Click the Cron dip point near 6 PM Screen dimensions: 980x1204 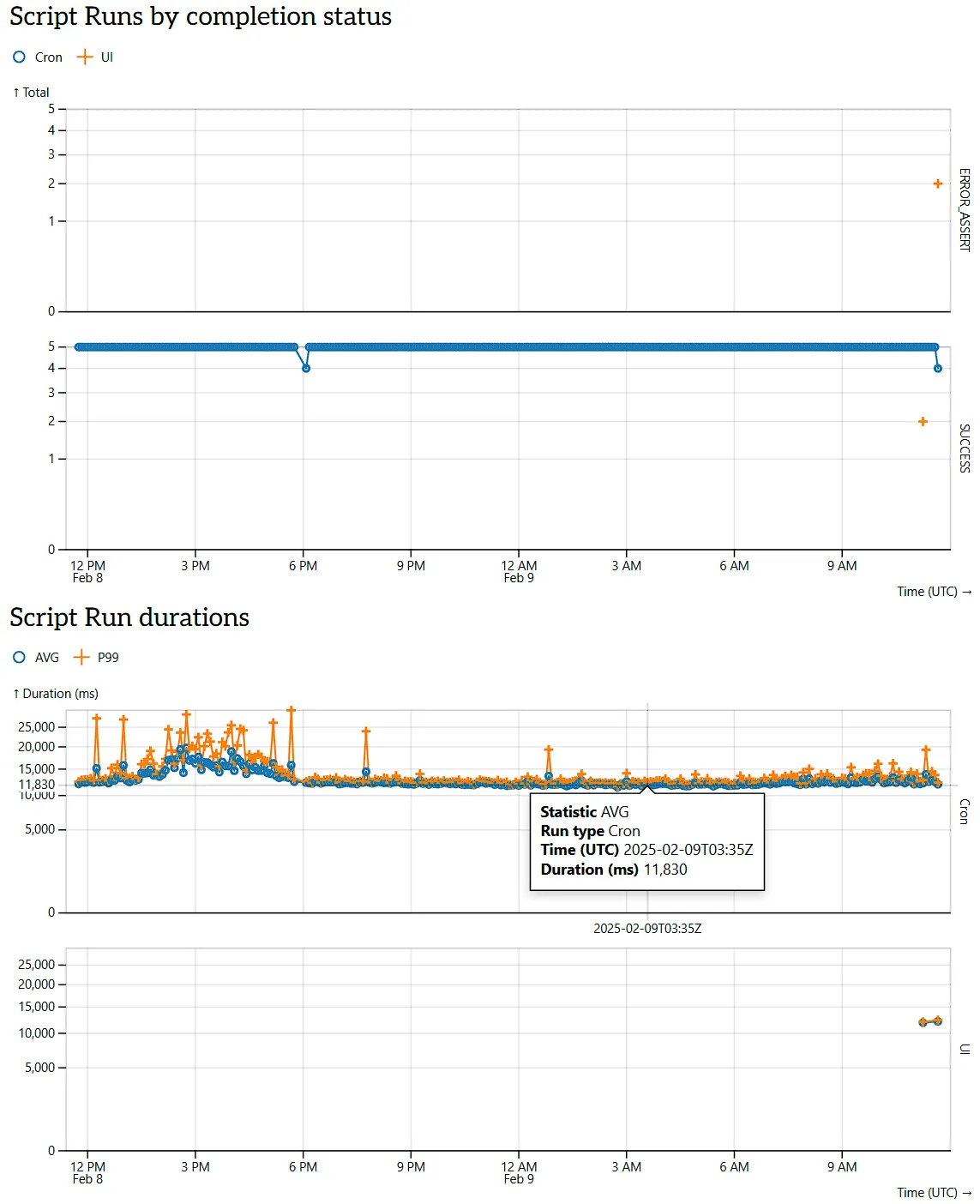[x=306, y=369]
